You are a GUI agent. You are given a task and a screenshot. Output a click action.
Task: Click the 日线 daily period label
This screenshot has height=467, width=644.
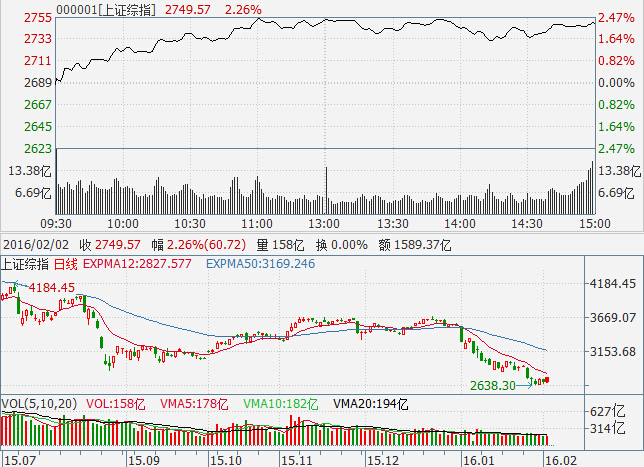tap(65, 265)
